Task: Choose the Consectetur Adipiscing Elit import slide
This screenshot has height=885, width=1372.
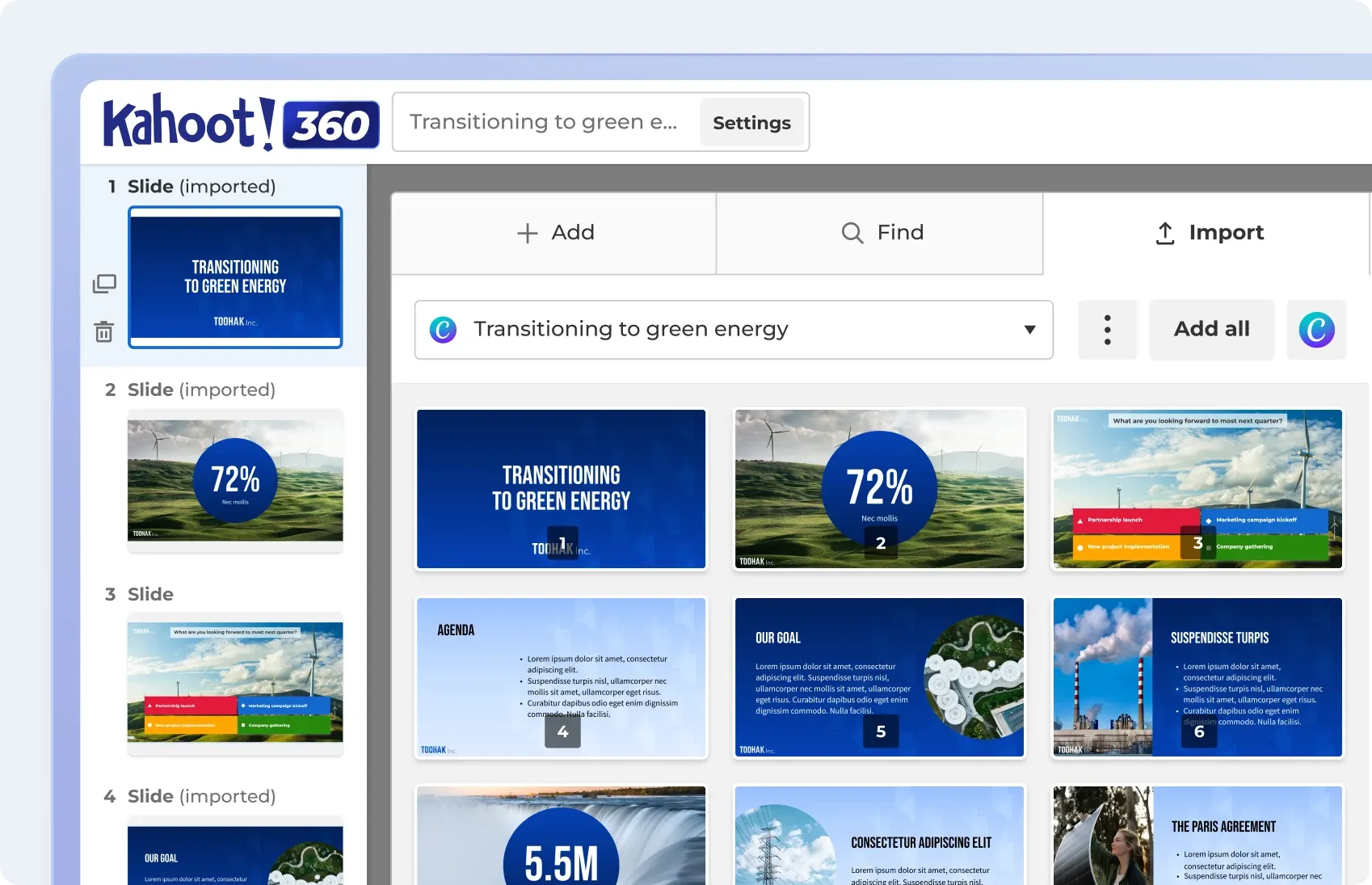Action: pyautogui.click(x=879, y=835)
